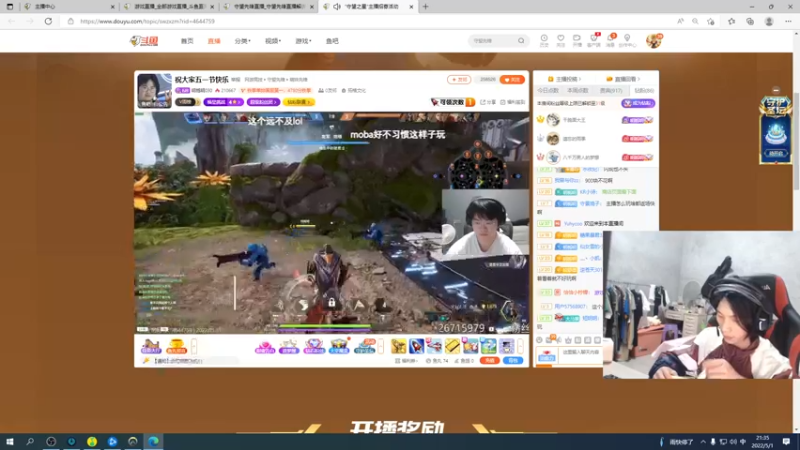Click the fan badge icon beside chat input

546,356
